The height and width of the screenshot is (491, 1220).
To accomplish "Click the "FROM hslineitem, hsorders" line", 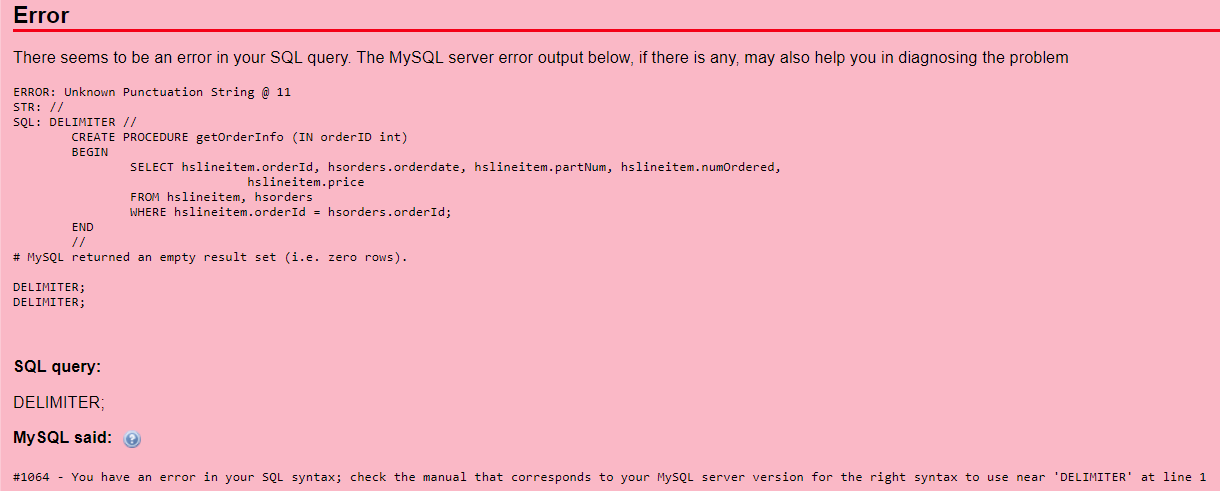I will coord(221,197).
